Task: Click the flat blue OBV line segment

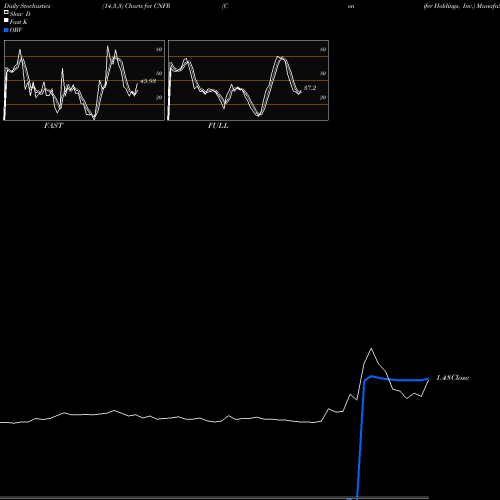Action: (408, 380)
